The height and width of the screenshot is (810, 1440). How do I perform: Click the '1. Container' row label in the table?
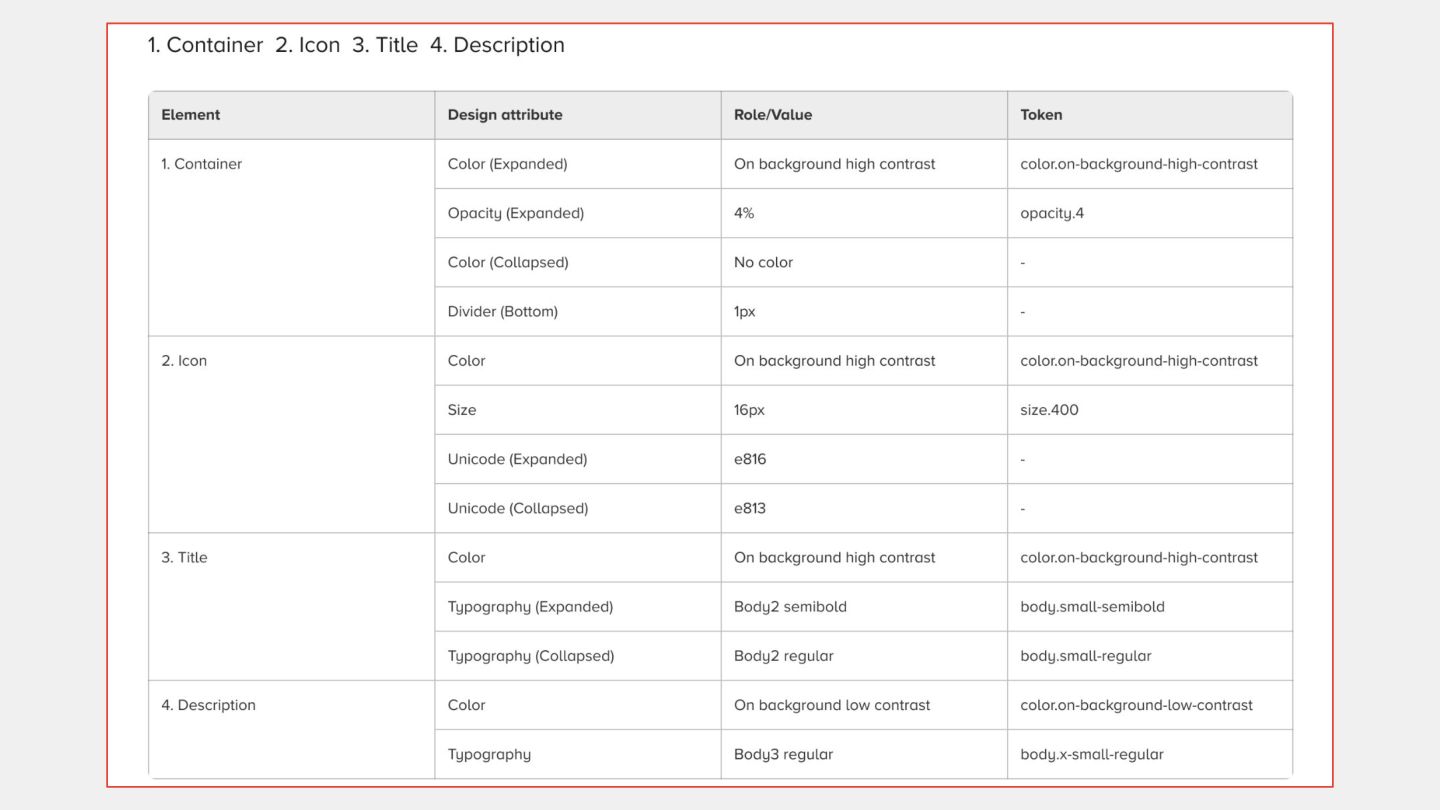point(202,164)
